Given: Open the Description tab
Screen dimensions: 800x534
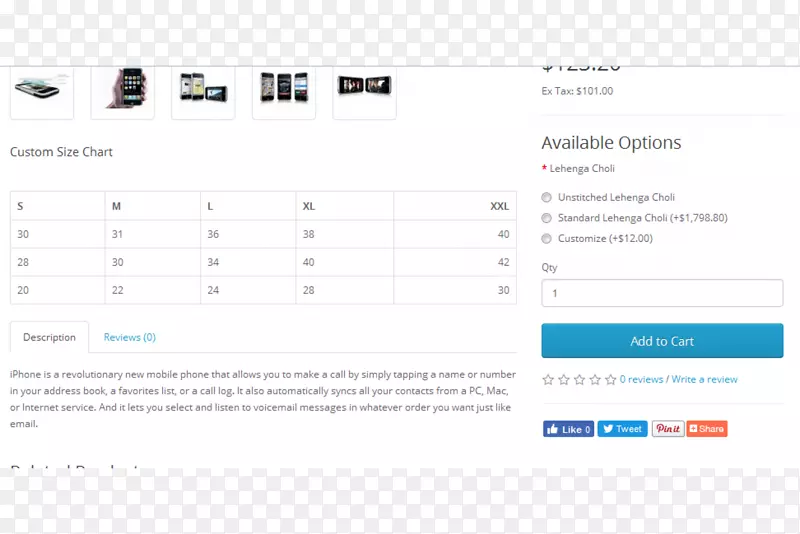Looking at the screenshot, I should pyautogui.click(x=49, y=338).
